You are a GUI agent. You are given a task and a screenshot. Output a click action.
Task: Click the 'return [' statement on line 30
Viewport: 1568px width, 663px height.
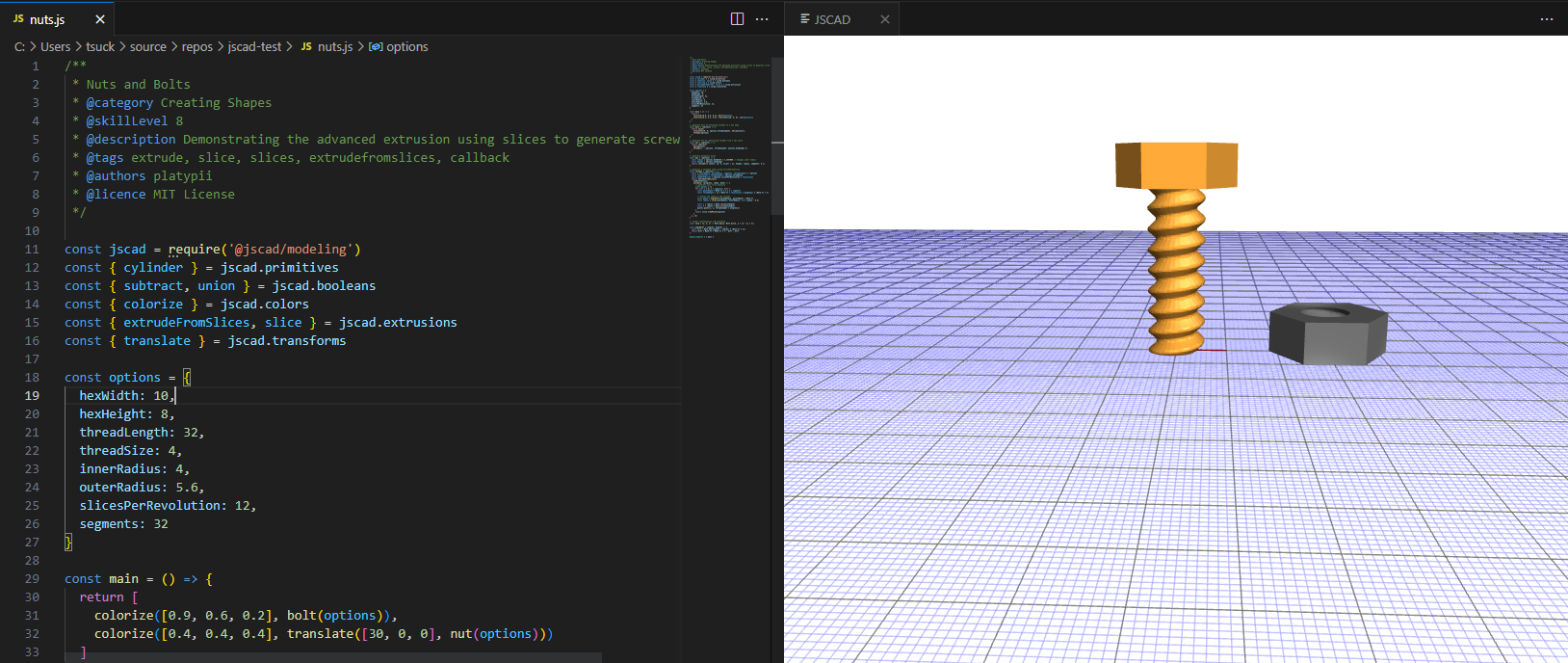click(x=109, y=597)
